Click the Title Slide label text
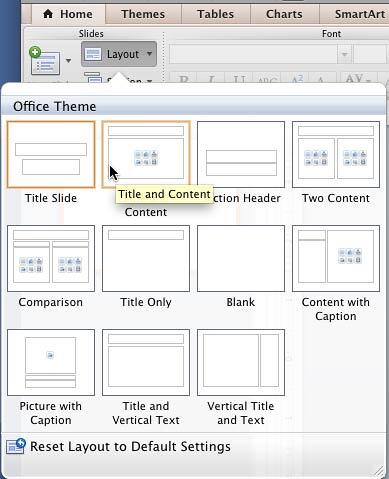389x479 pixels. point(51,198)
